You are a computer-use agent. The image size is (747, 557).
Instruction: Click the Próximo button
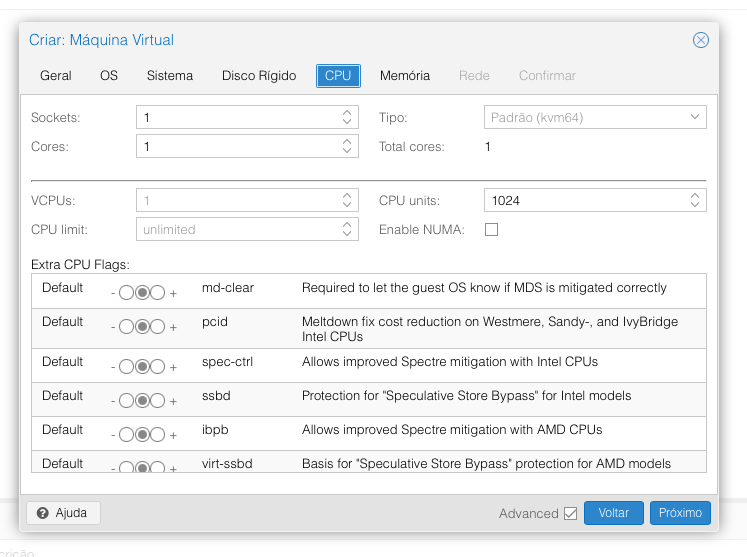click(680, 513)
